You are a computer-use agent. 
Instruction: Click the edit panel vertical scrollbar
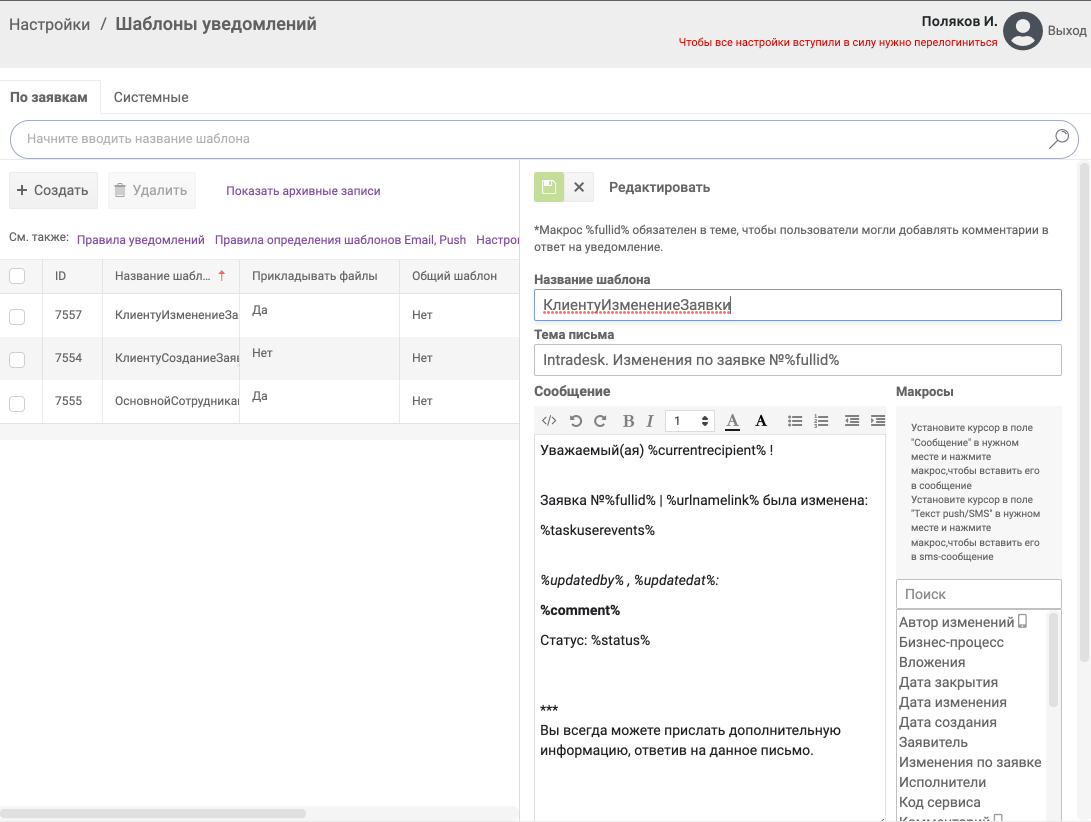coord(1084,411)
